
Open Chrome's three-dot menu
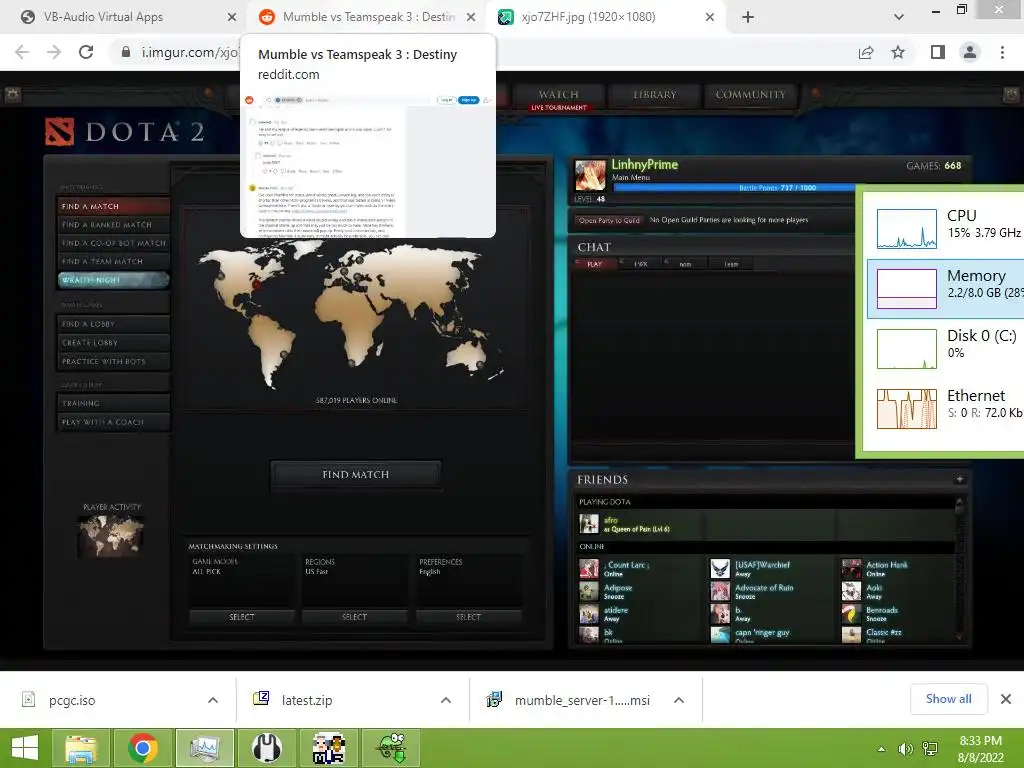(x=1002, y=52)
